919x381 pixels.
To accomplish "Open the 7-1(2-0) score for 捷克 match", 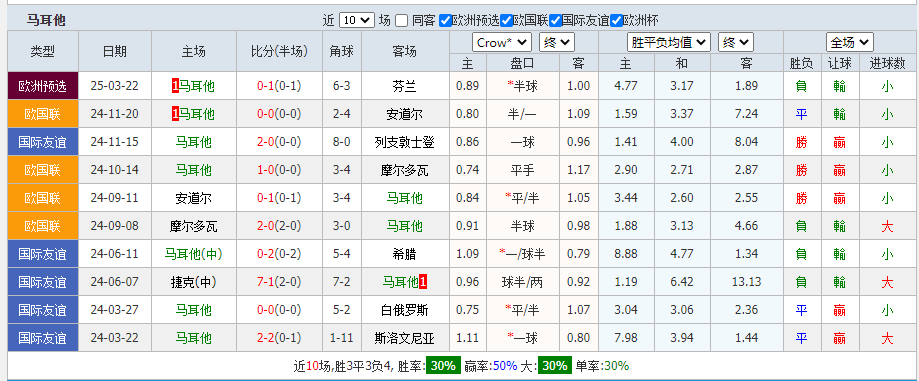I will click(x=279, y=282).
